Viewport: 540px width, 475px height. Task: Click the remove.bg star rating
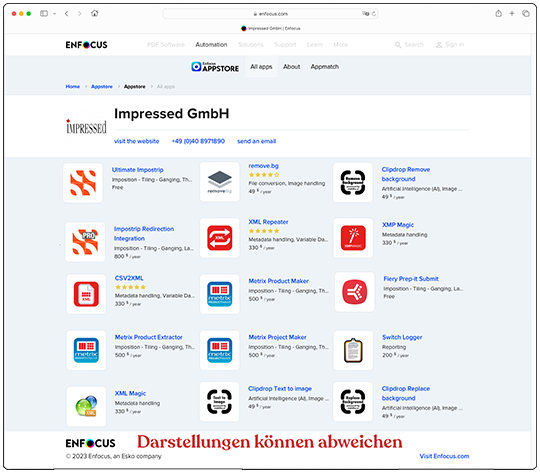pos(264,175)
